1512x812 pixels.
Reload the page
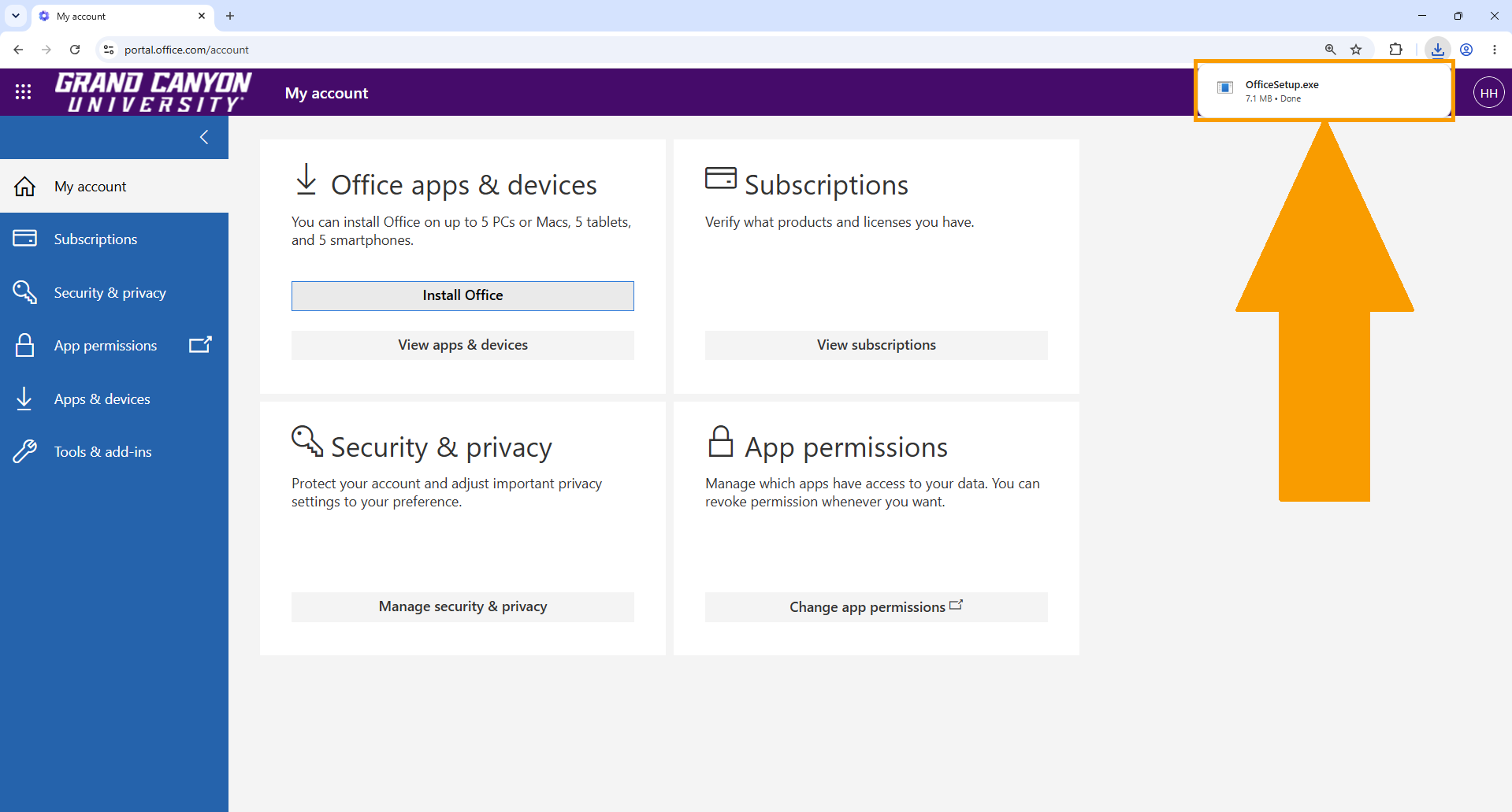click(x=75, y=50)
